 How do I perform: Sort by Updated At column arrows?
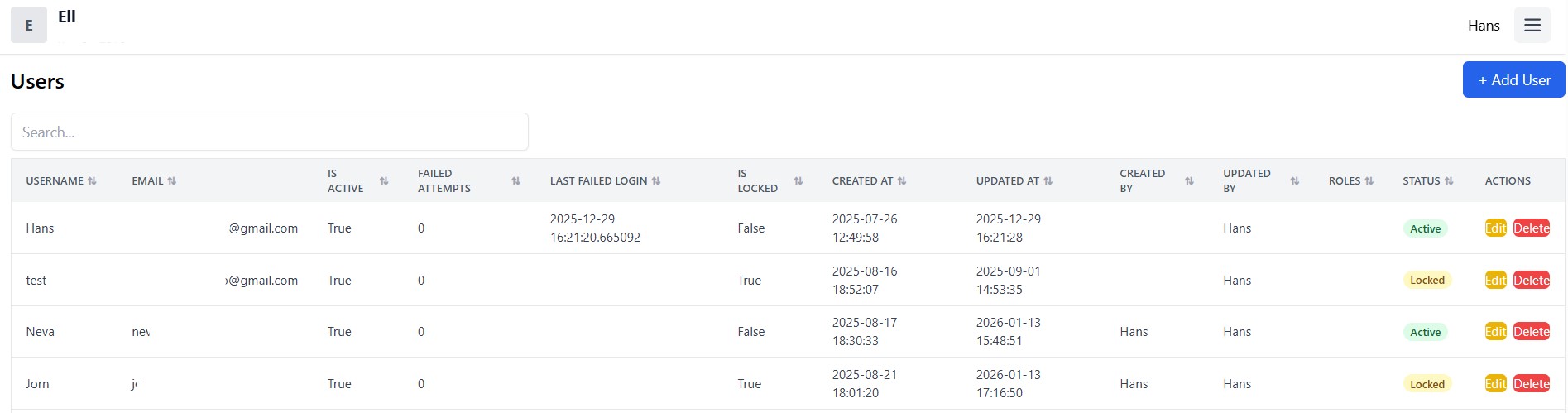[x=1048, y=181]
